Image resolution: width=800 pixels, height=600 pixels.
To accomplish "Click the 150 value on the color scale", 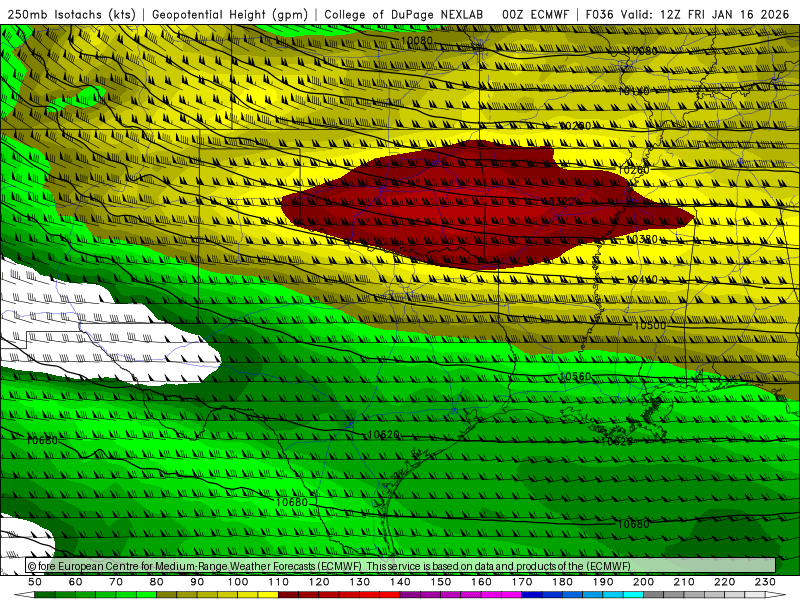I will click(441, 582).
